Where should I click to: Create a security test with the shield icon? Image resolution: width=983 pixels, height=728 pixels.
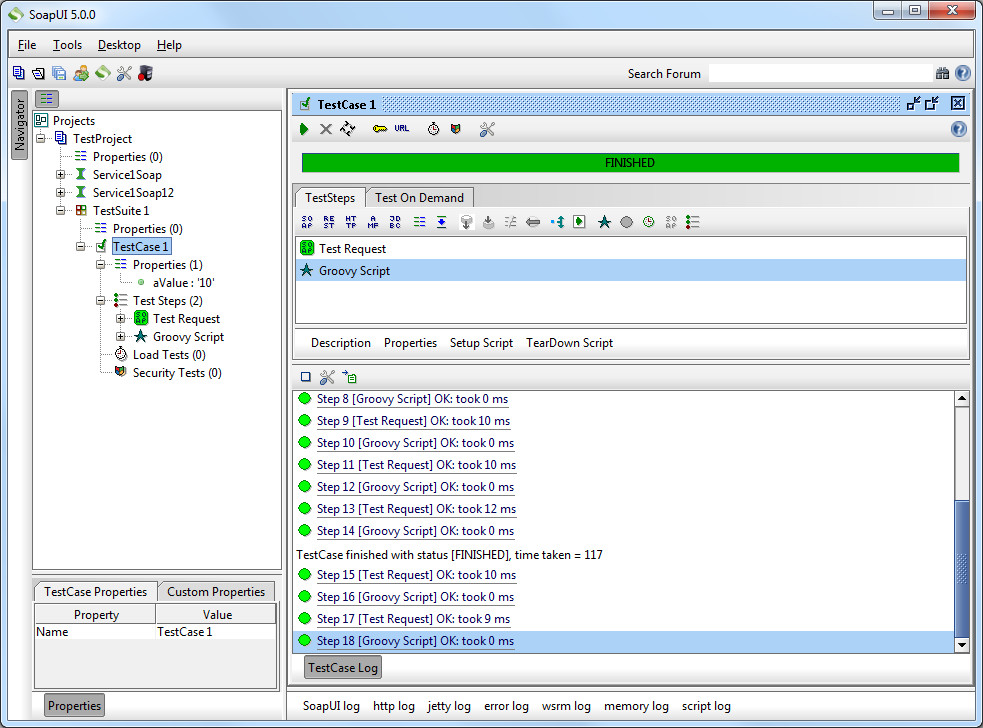click(456, 129)
